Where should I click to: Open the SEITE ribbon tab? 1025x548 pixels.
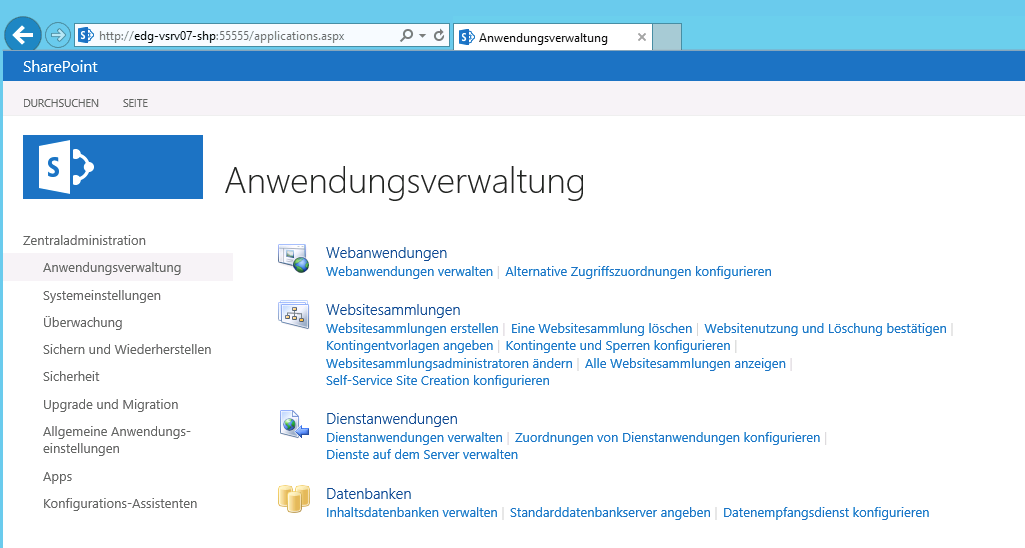135,103
